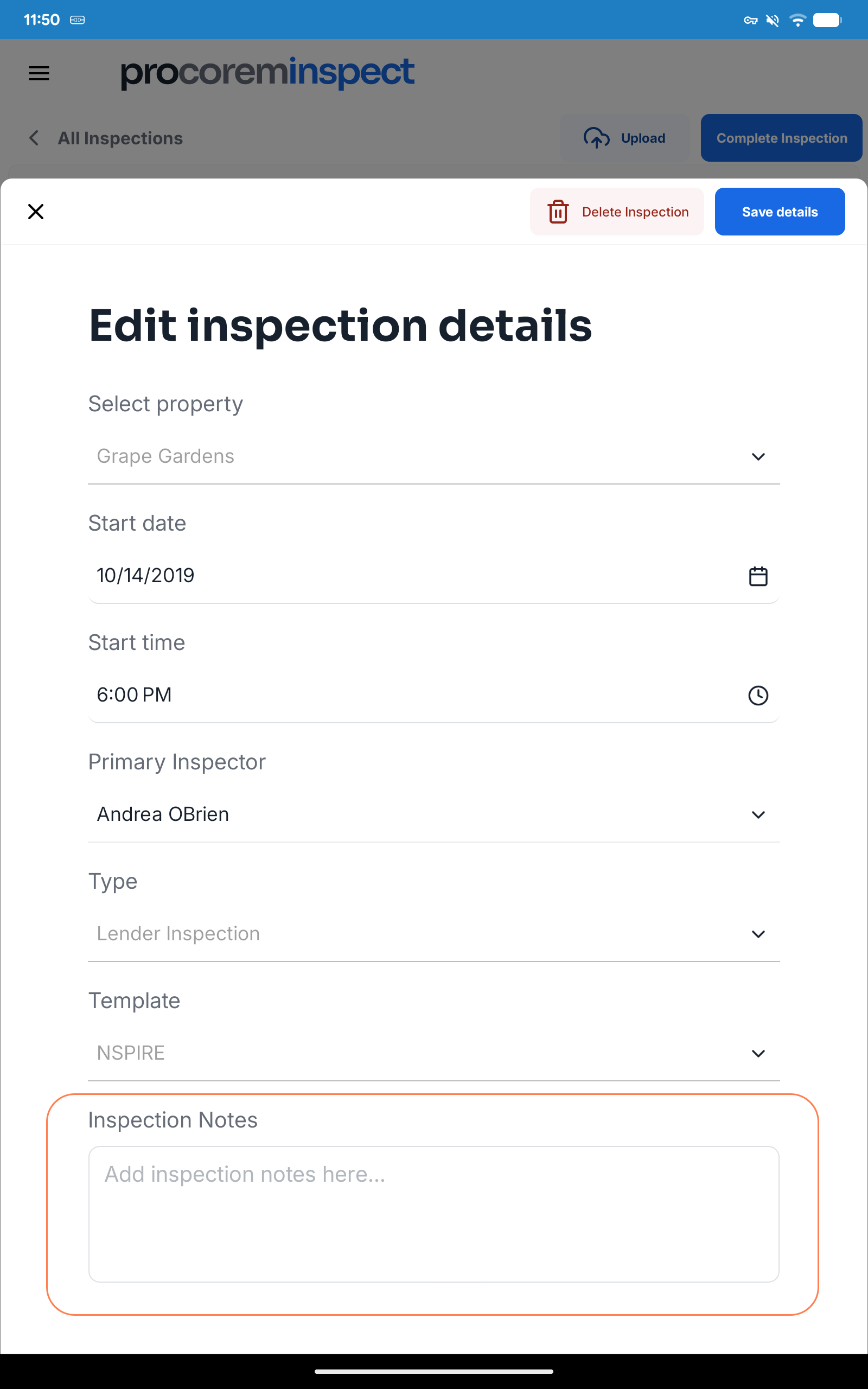Tap the Wi-Fi status icon
This screenshot has width=868, height=1389.
pyautogui.click(x=797, y=20)
